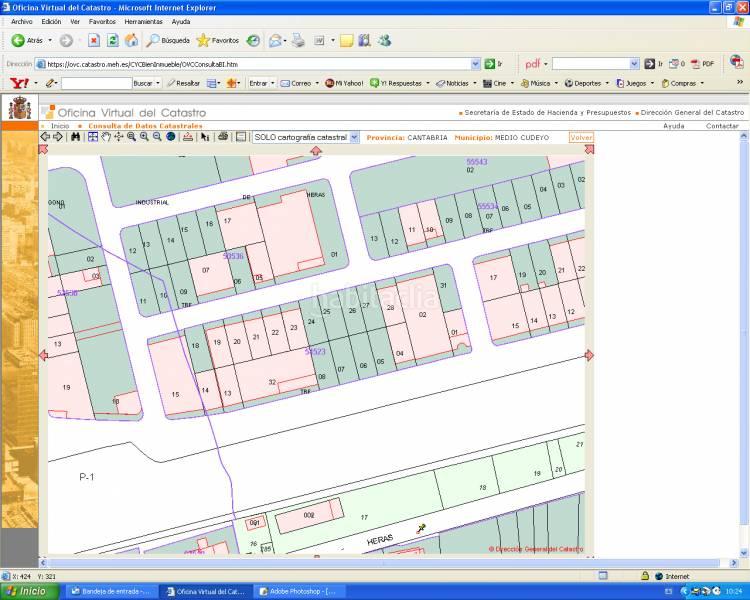This screenshot has width=750, height=600.
Task: Click the browser Home icon
Action: pos(131,41)
